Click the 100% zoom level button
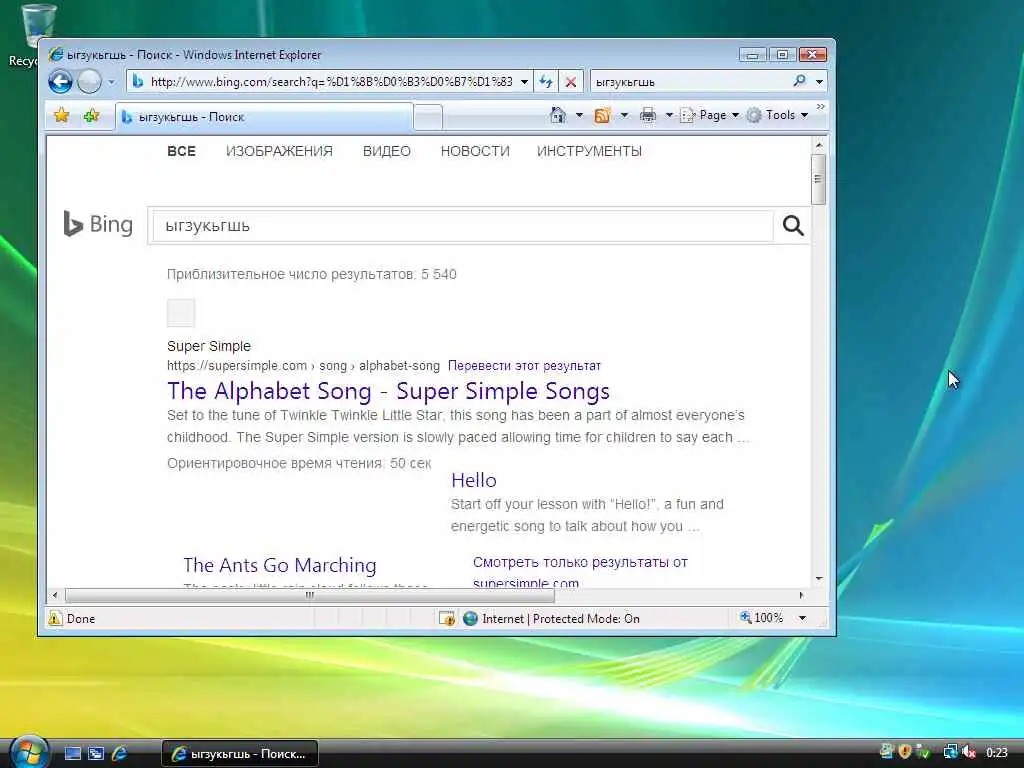The width and height of the screenshot is (1024, 768). 761,618
